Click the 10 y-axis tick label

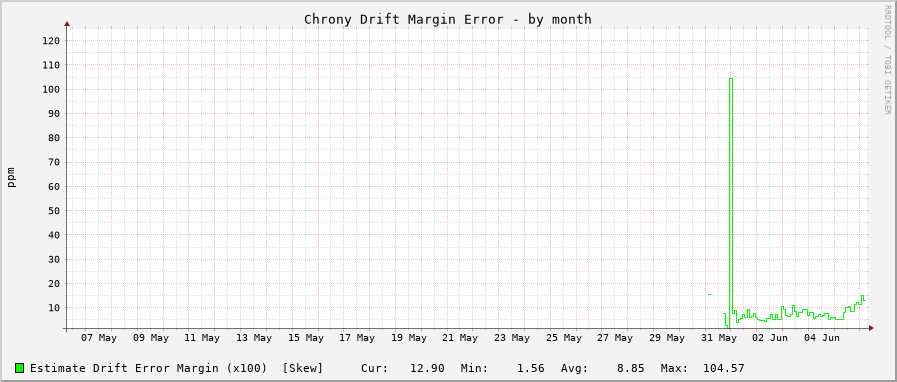click(x=53, y=308)
